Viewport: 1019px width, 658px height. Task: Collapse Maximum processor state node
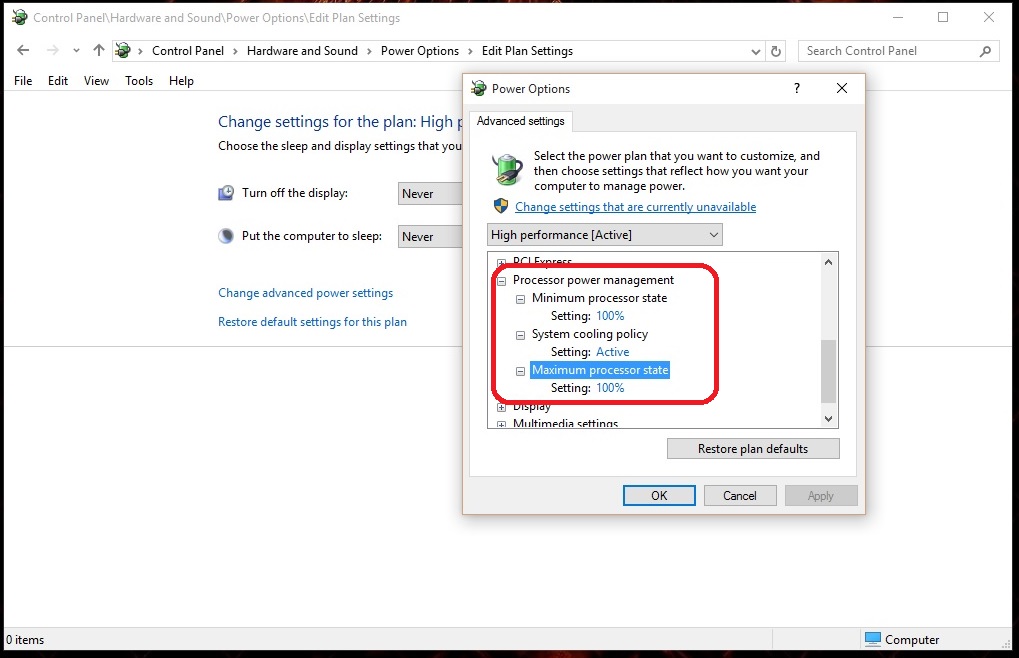[x=521, y=372]
